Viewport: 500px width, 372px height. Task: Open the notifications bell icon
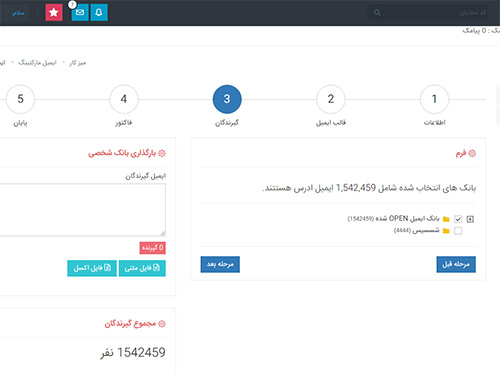point(99,13)
